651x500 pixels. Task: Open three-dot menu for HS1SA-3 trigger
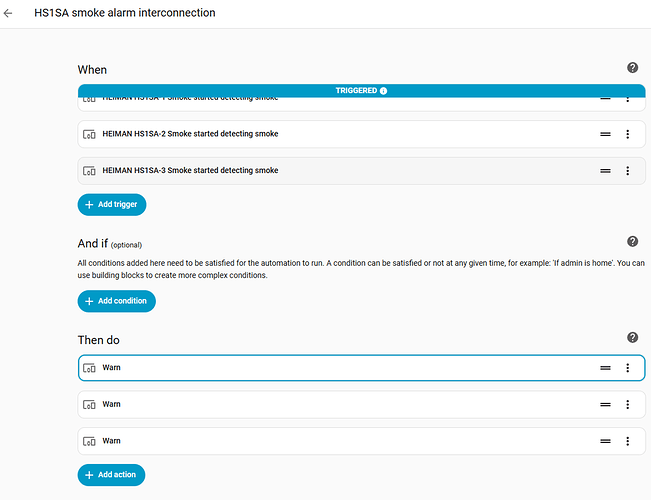pyautogui.click(x=627, y=171)
